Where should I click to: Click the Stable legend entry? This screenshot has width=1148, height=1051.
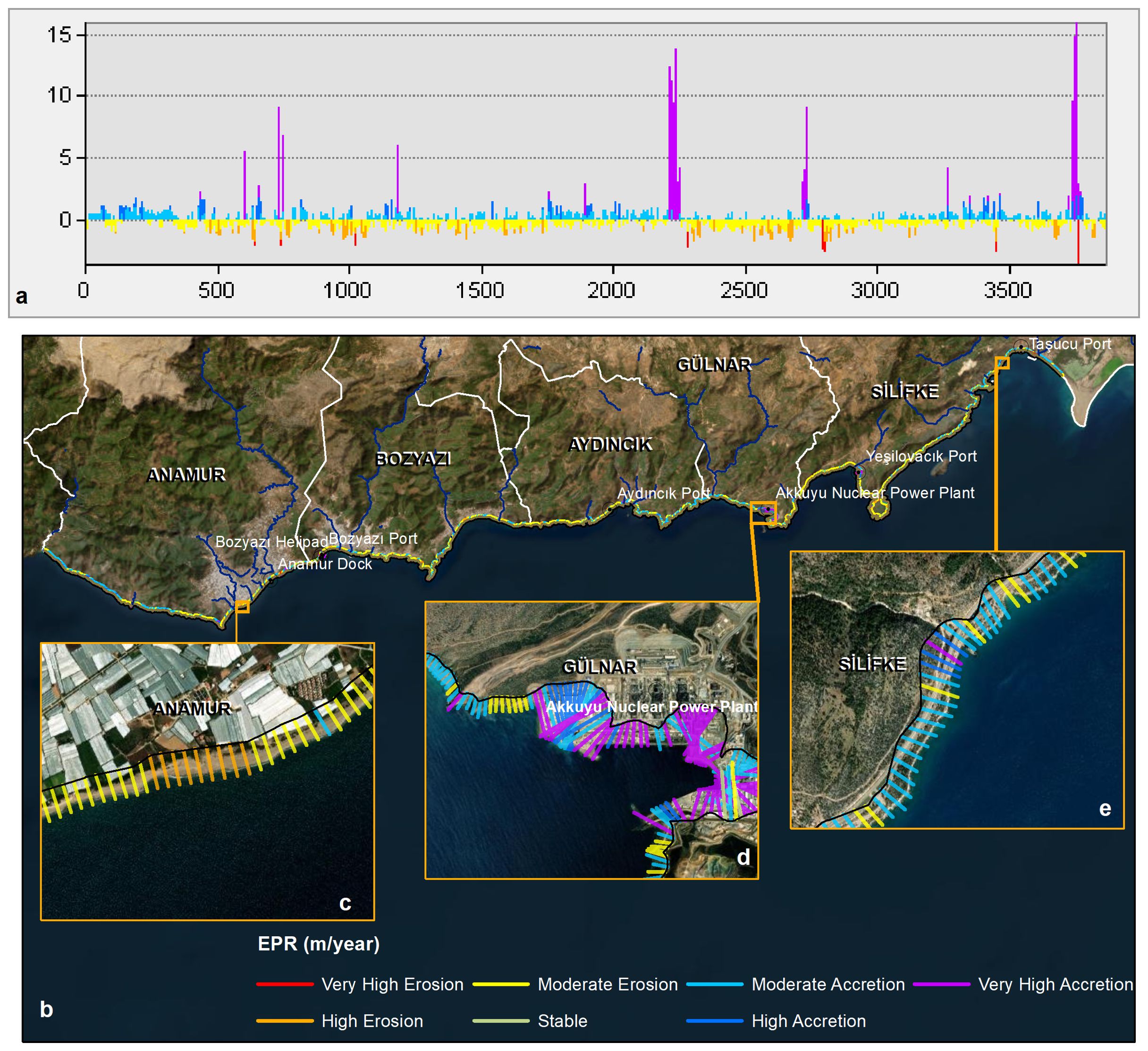(530, 1020)
